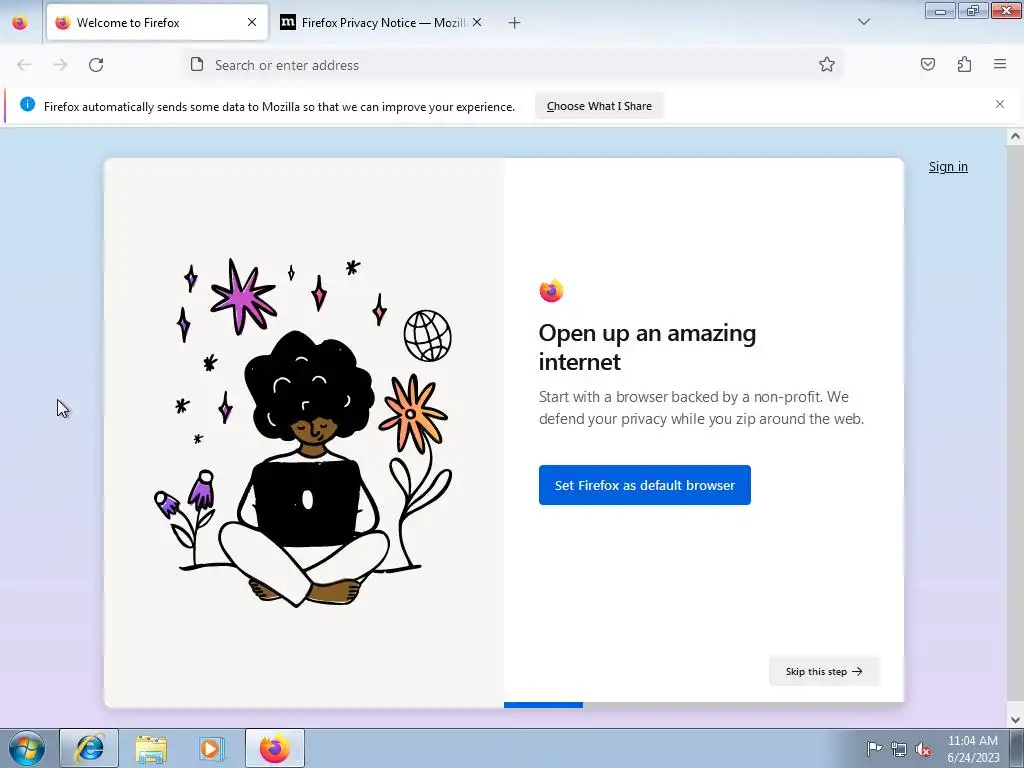Image resolution: width=1024 pixels, height=768 pixels.
Task: Click the info icon in data notification bar
Action: tap(27, 104)
